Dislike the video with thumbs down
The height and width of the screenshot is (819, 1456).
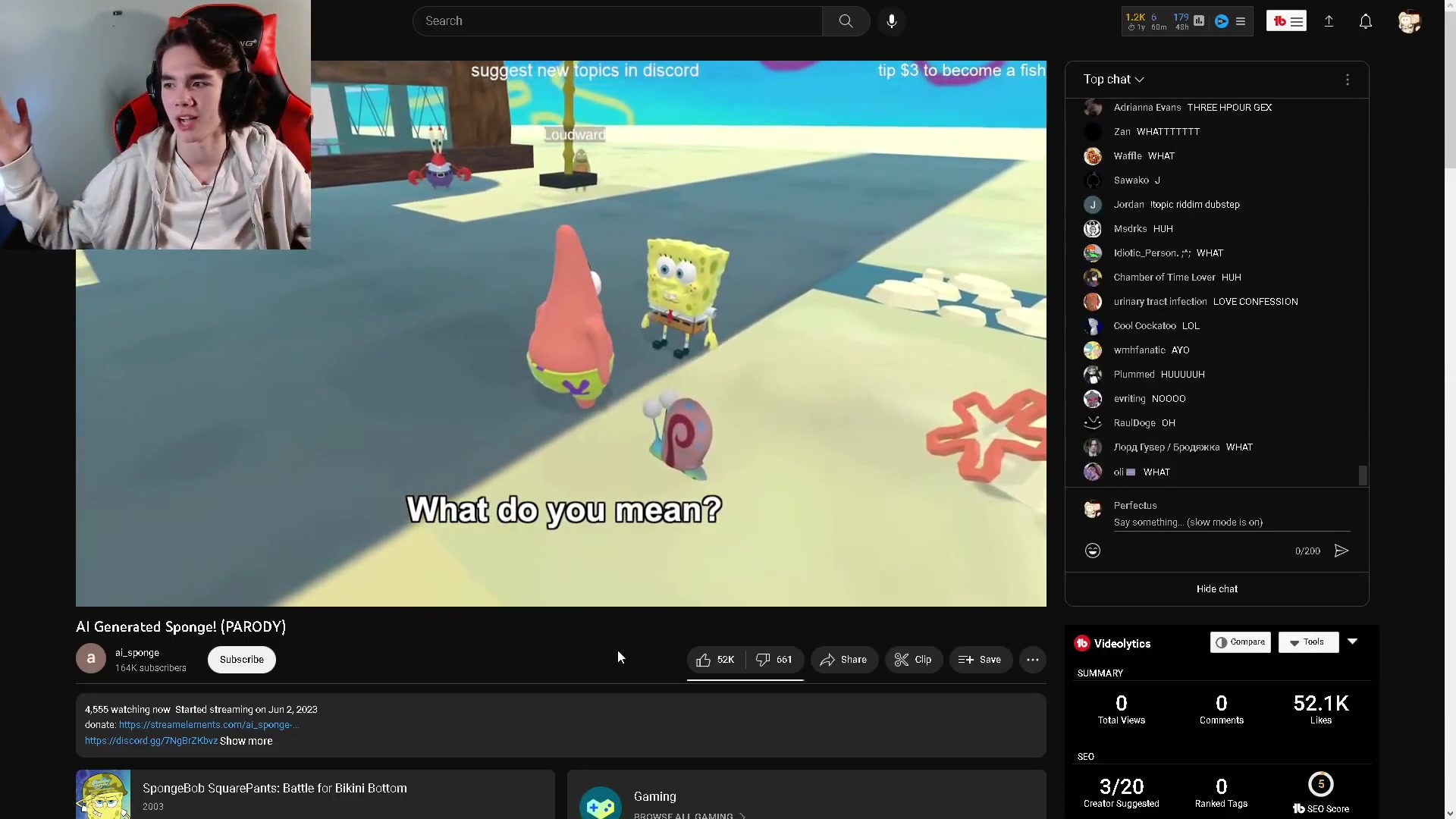click(774, 660)
